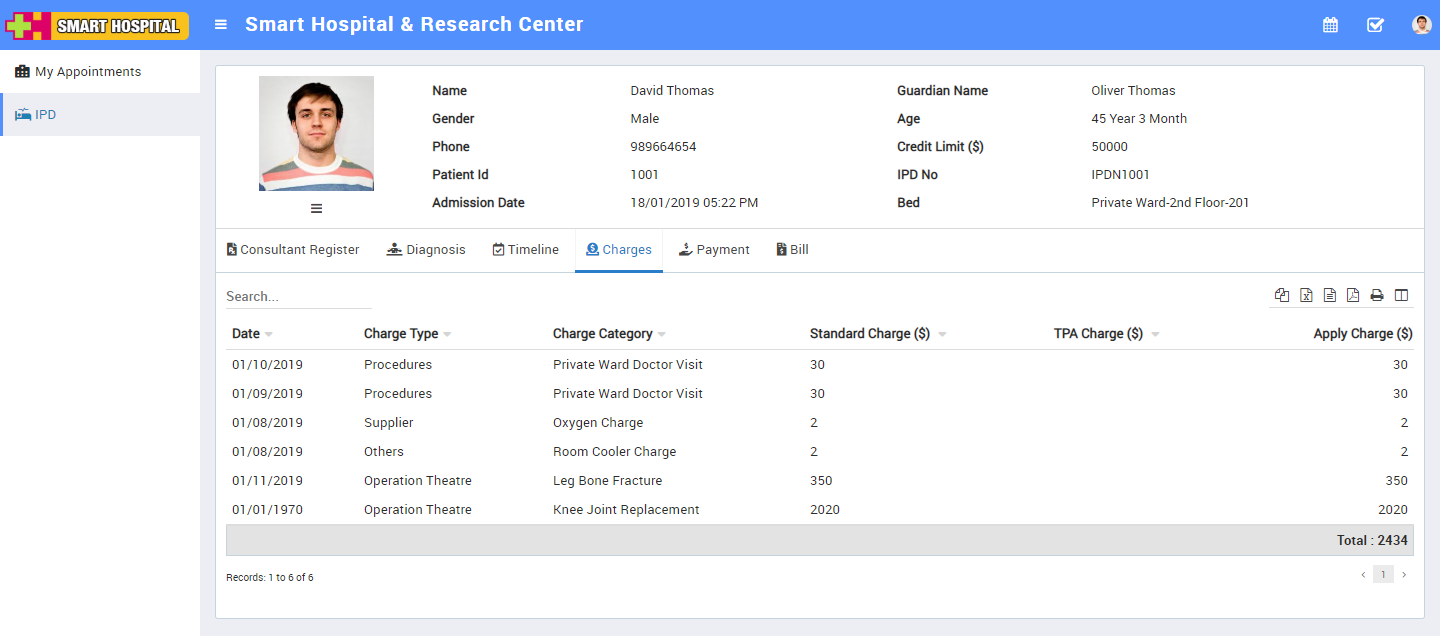Export charges table as CSV

click(1330, 295)
